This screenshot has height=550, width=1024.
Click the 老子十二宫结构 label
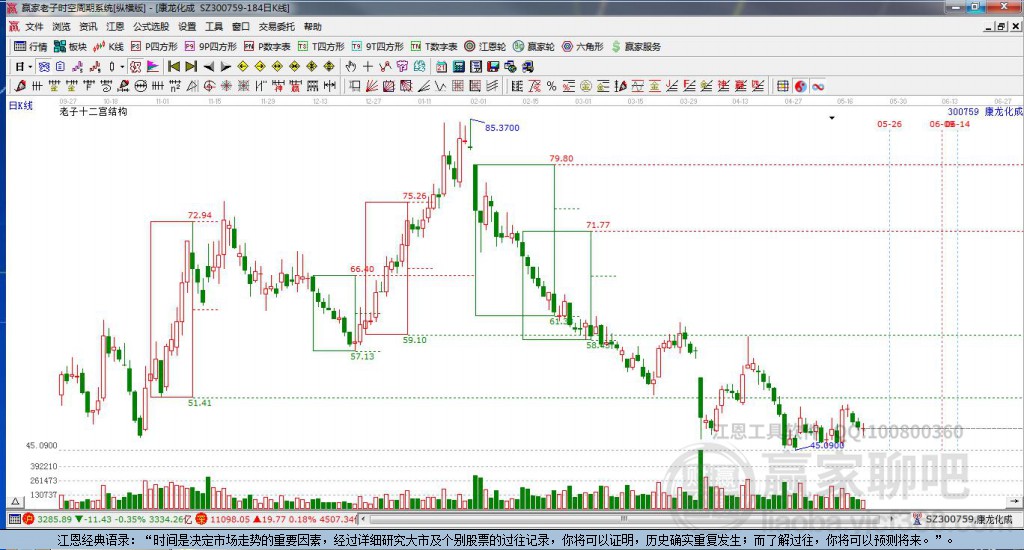(93, 112)
